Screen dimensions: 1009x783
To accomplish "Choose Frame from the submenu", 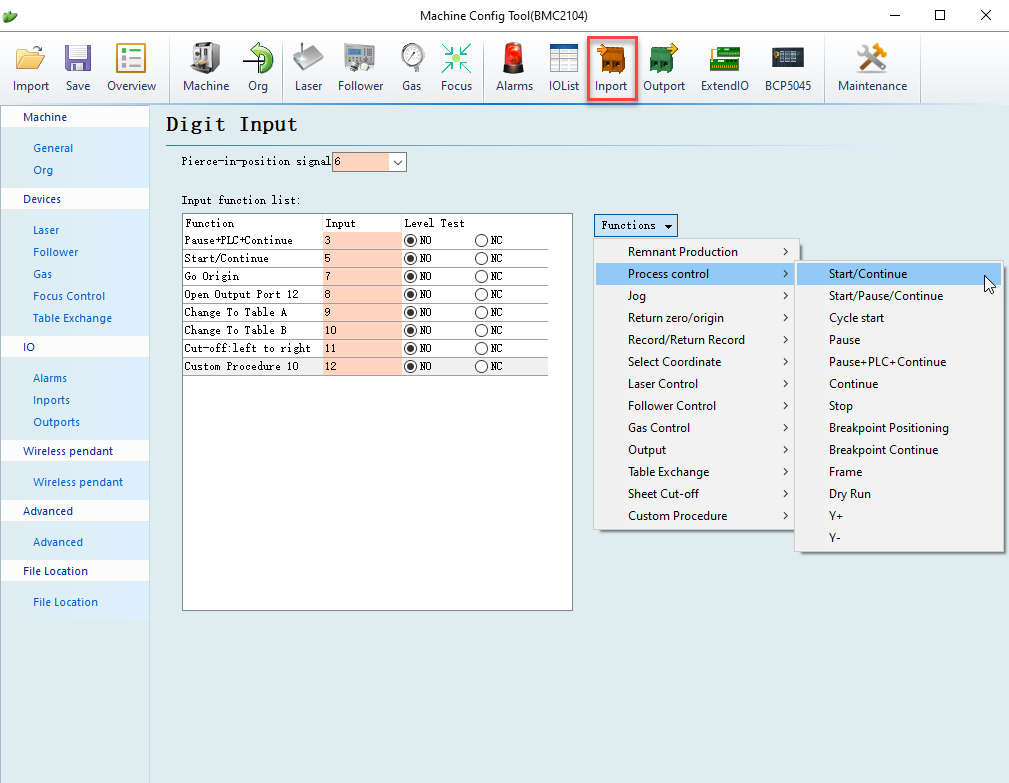I will pyautogui.click(x=899, y=472).
